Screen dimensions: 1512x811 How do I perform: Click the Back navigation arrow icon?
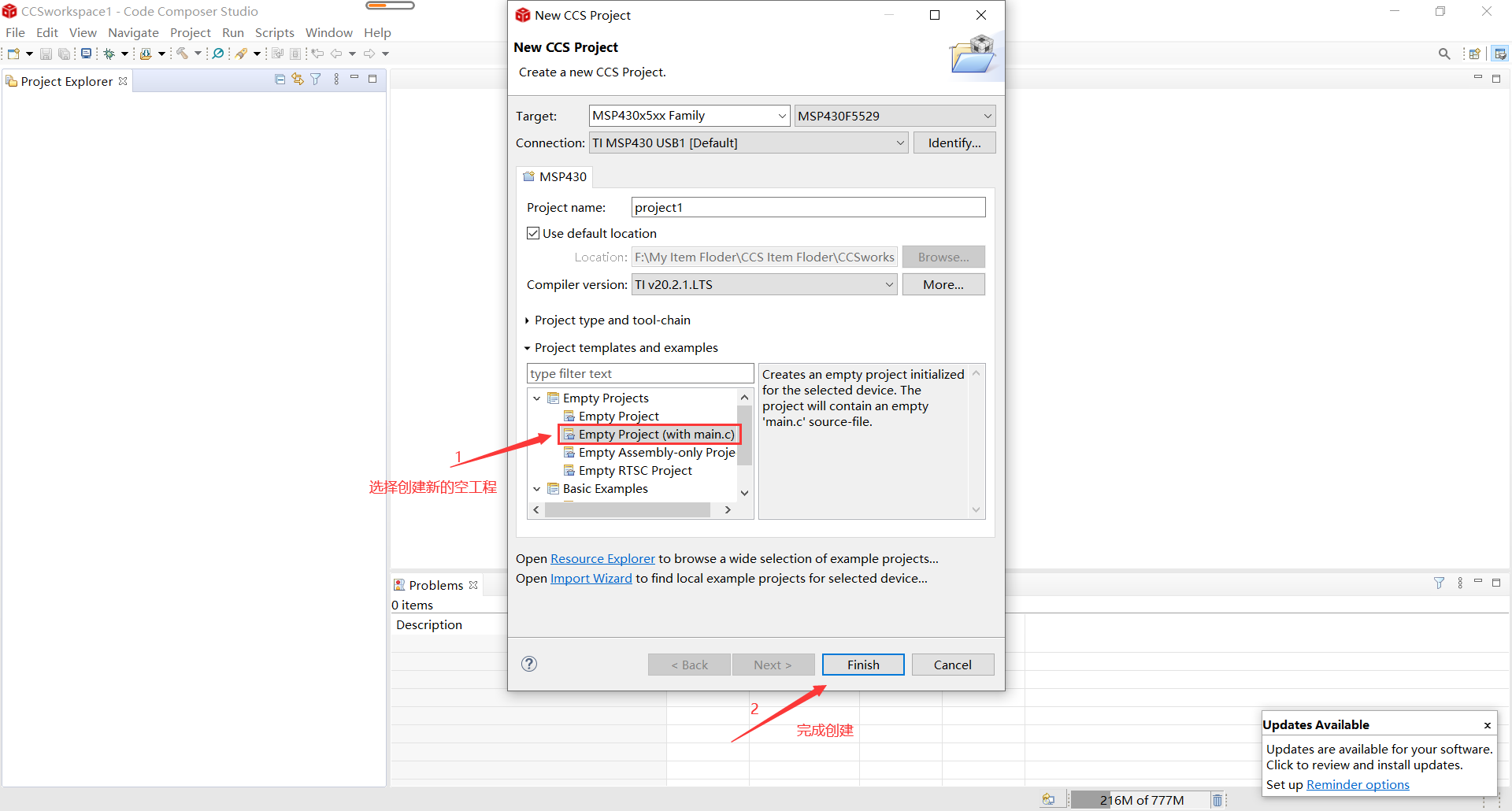[336, 54]
